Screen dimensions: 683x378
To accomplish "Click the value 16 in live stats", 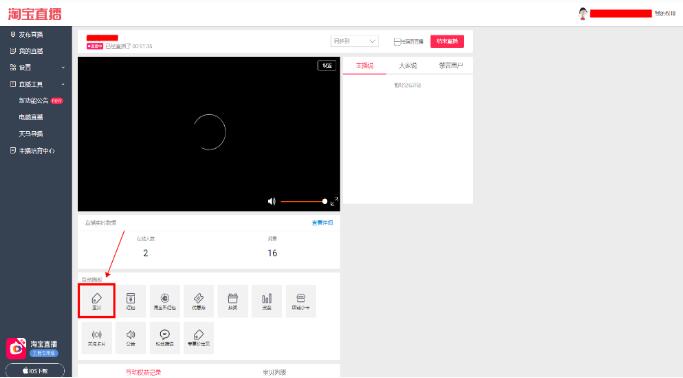I will click(272, 253).
